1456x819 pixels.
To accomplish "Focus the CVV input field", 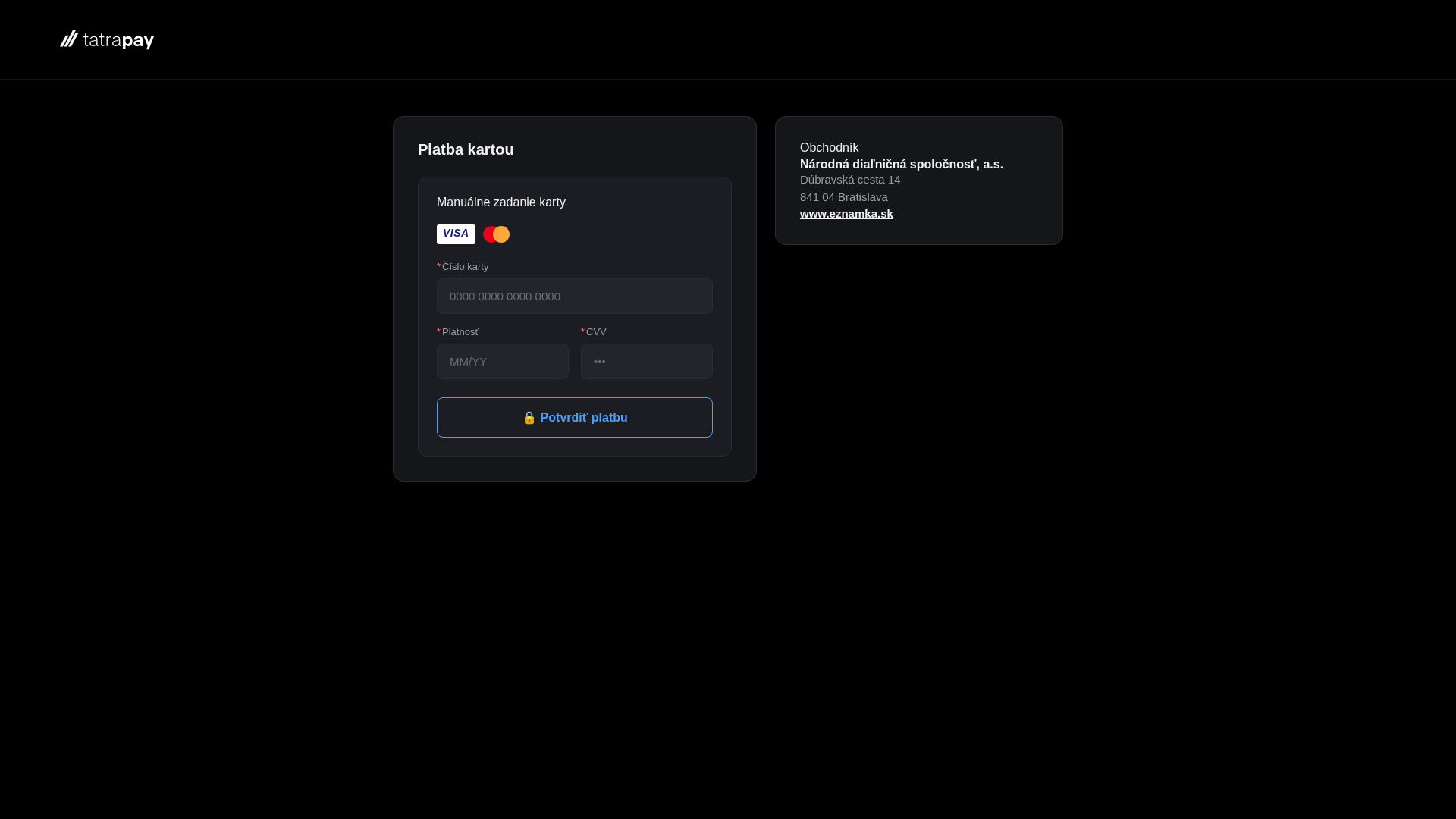I will click(x=647, y=362).
